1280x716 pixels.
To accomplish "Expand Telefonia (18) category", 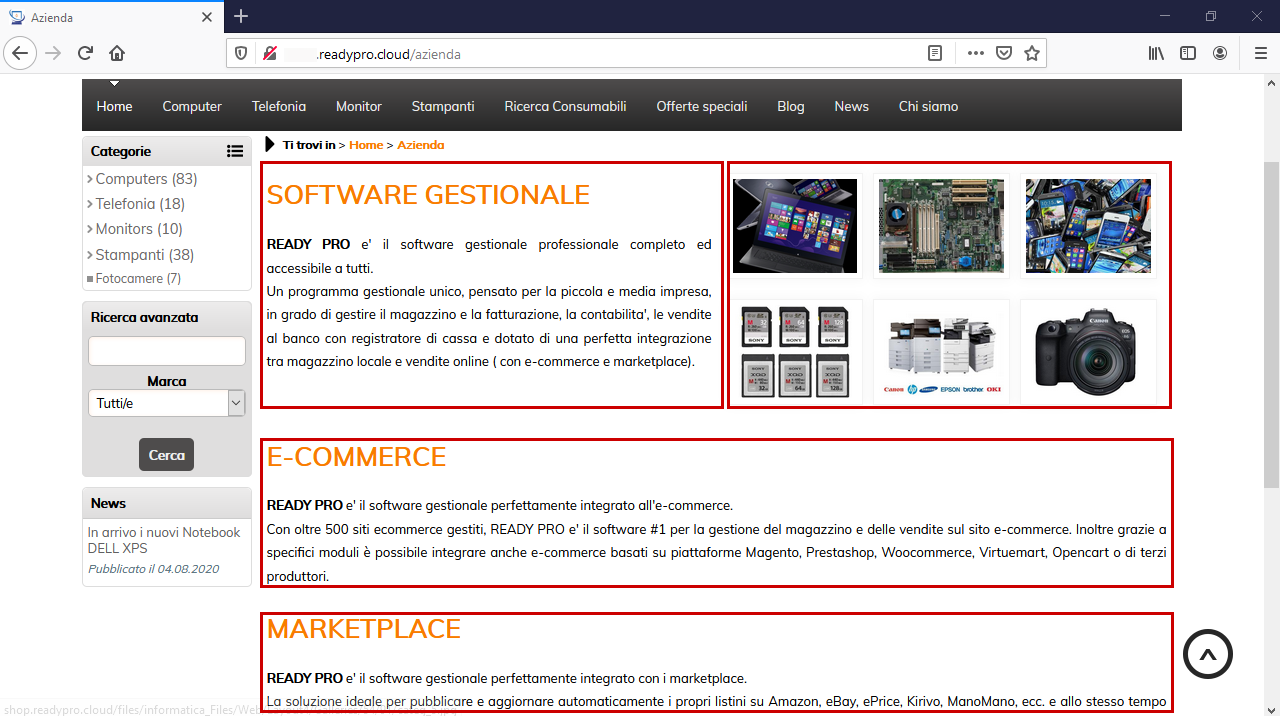I will pos(140,204).
